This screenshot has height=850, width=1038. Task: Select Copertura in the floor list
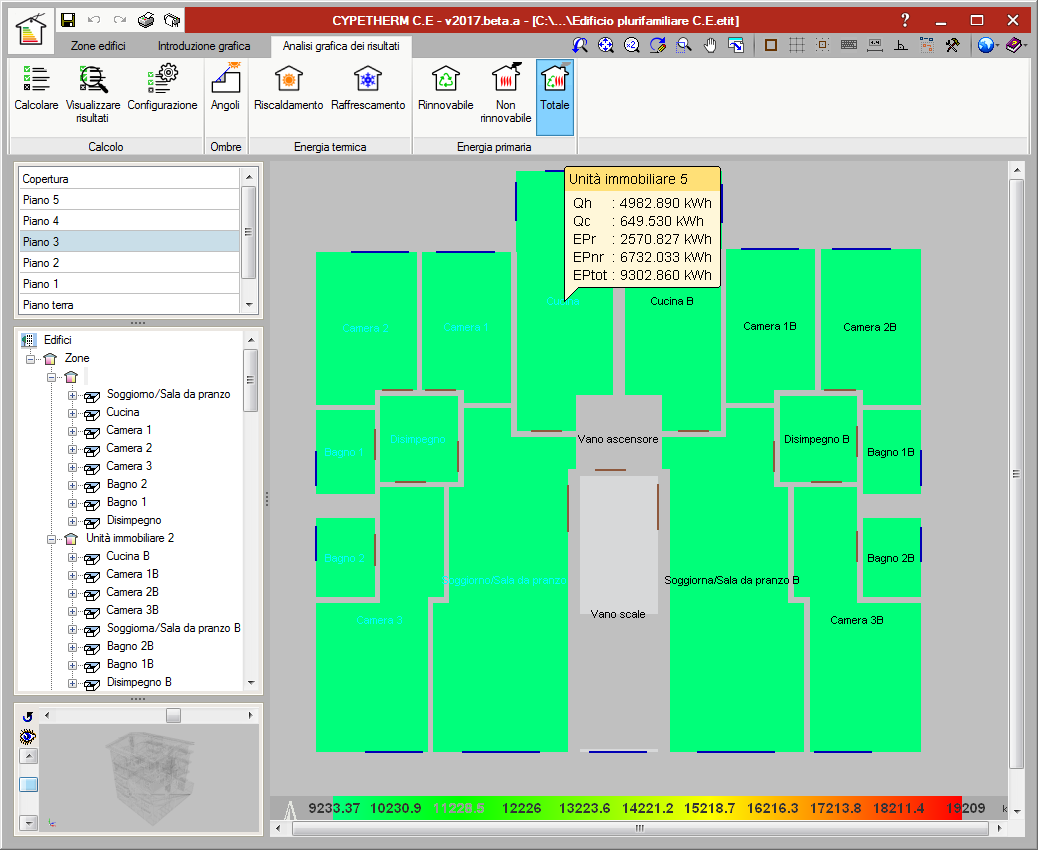point(129,179)
